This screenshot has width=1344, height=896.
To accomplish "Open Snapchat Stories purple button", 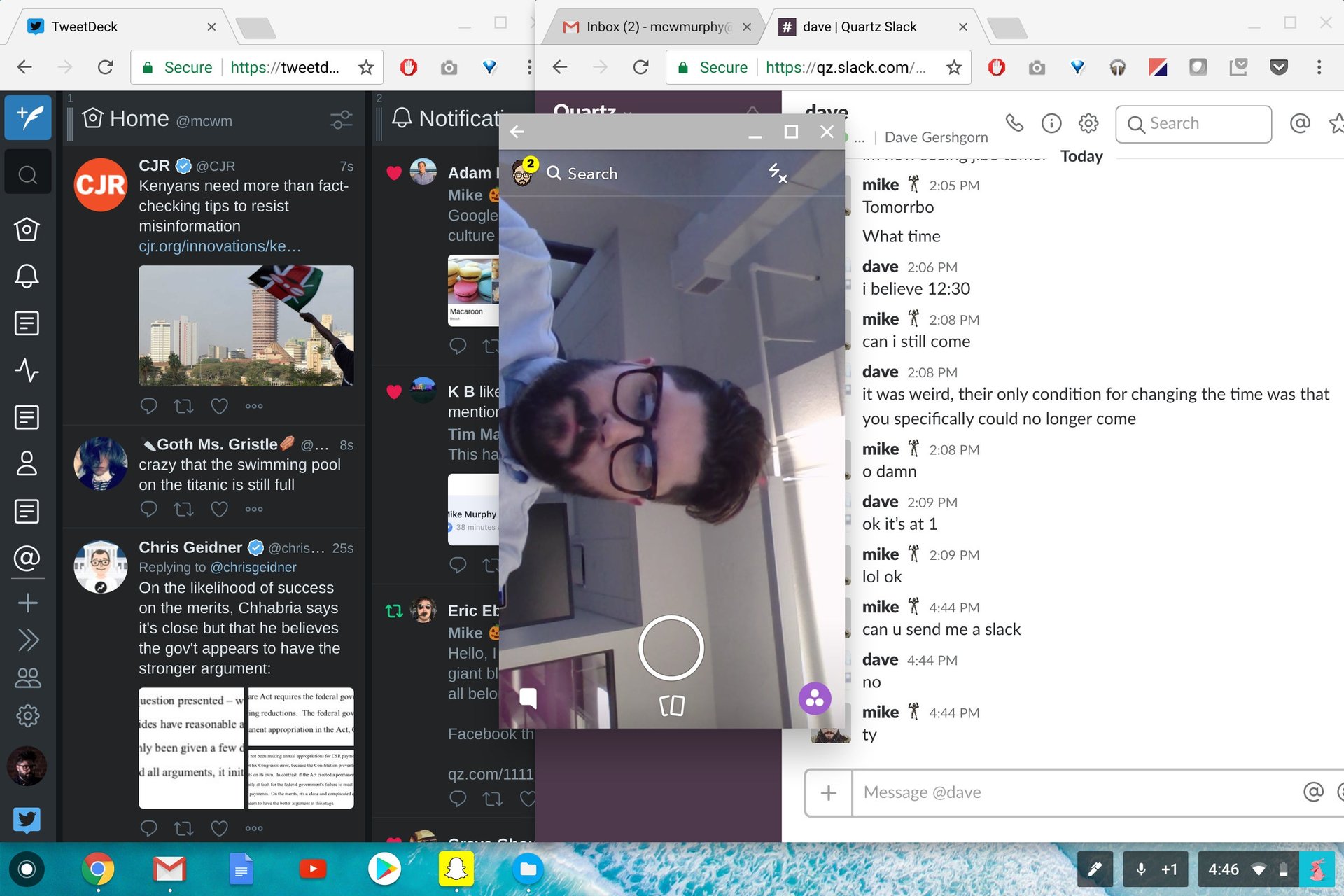I will [815, 698].
